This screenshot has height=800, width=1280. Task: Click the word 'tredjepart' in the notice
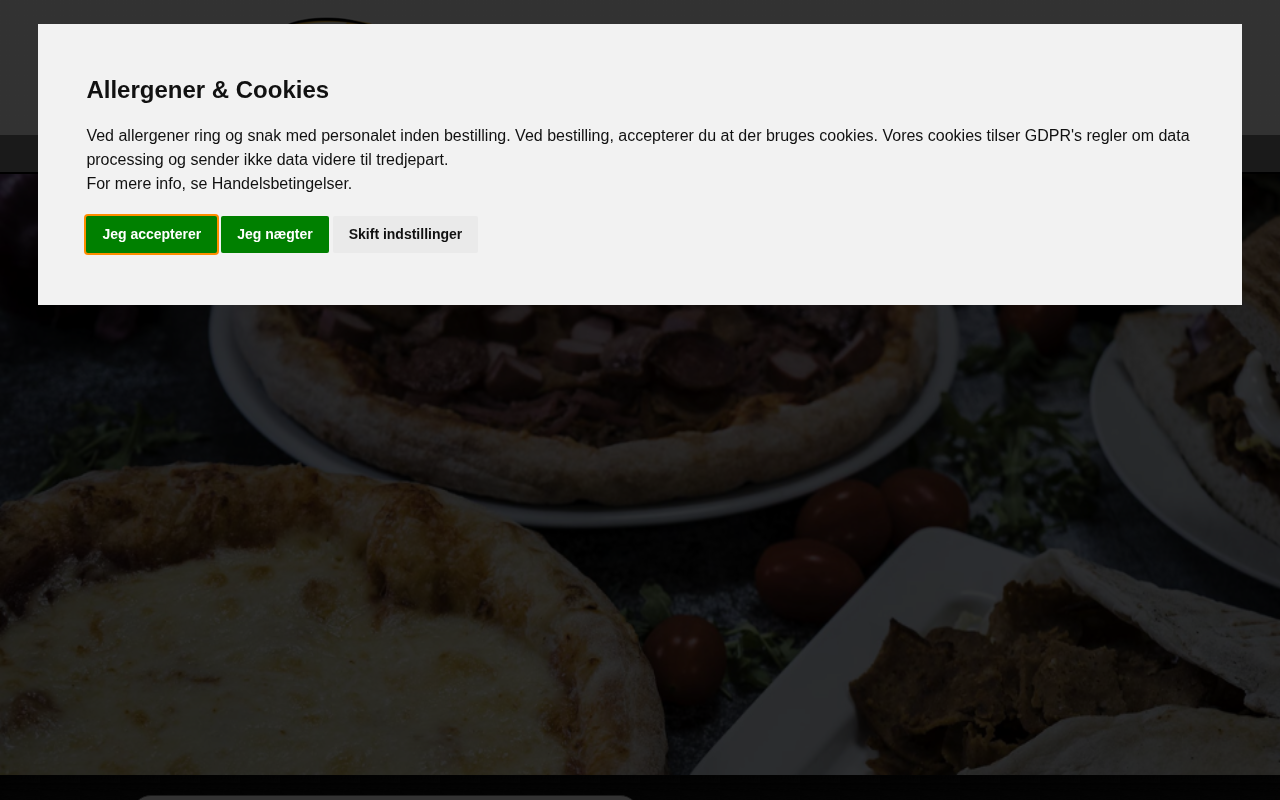(x=411, y=160)
